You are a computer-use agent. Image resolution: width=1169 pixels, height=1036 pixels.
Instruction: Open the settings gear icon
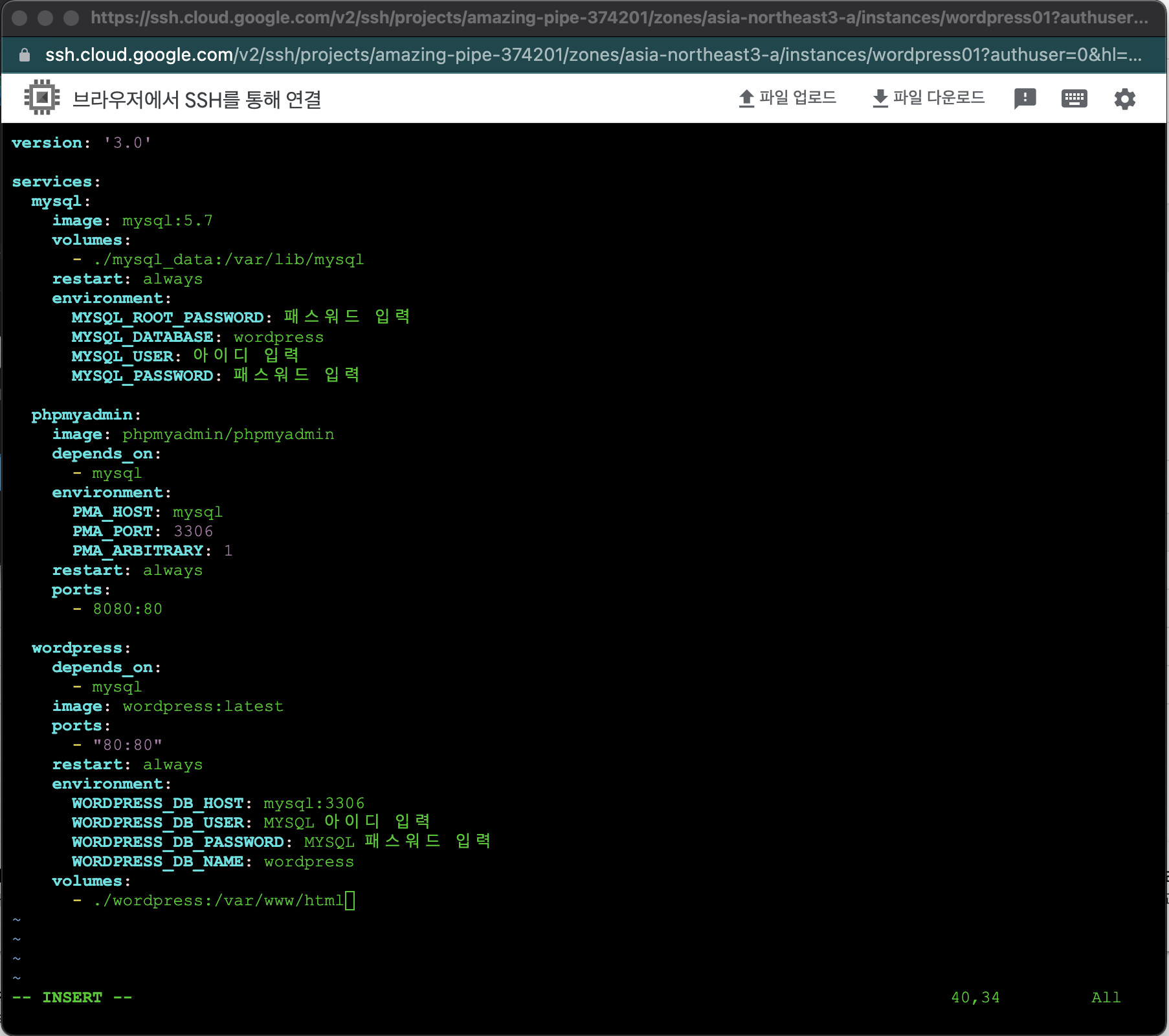point(1125,99)
